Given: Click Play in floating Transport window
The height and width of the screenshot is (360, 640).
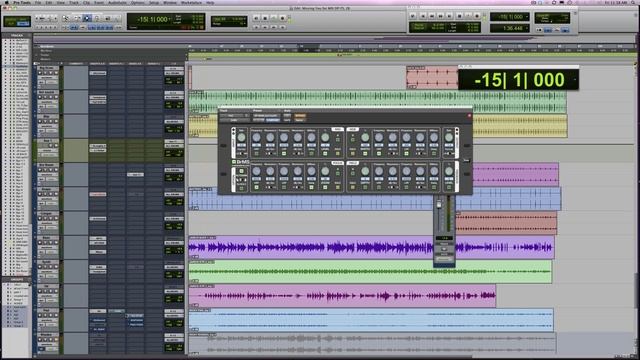Looking at the screenshot, I should click(x=468, y=16).
